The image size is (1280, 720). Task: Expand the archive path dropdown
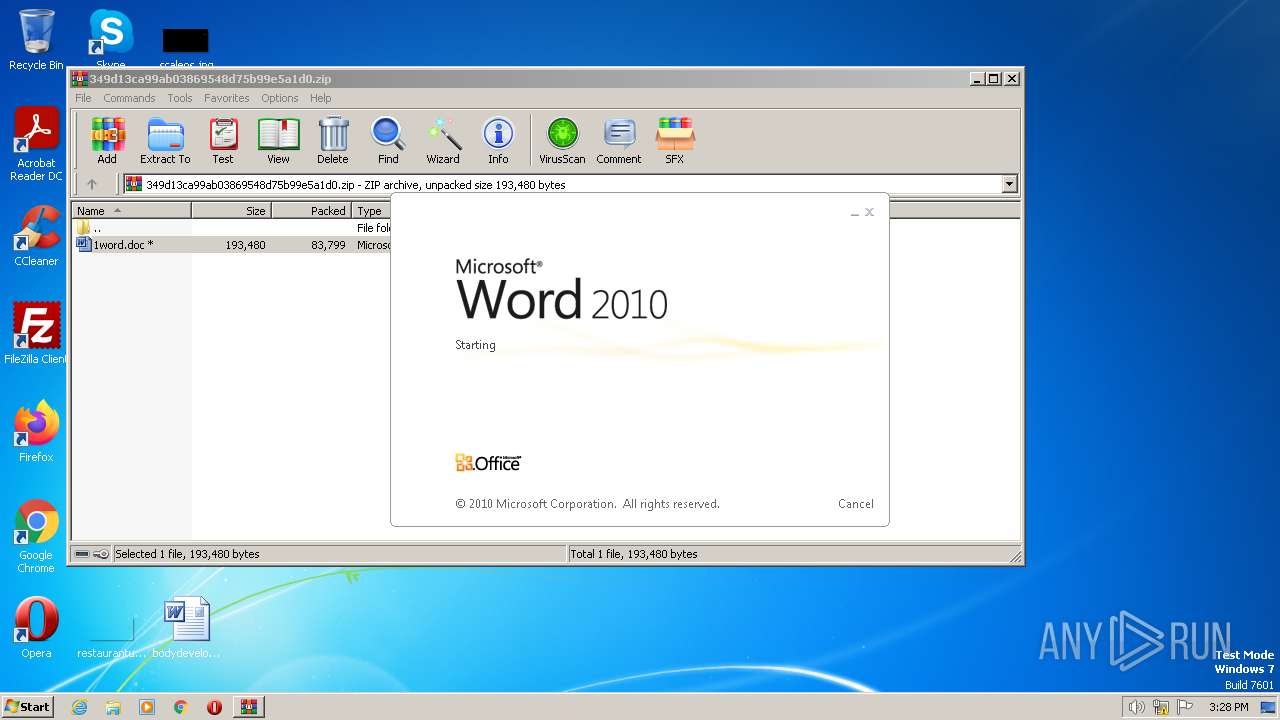[1009, 184]
